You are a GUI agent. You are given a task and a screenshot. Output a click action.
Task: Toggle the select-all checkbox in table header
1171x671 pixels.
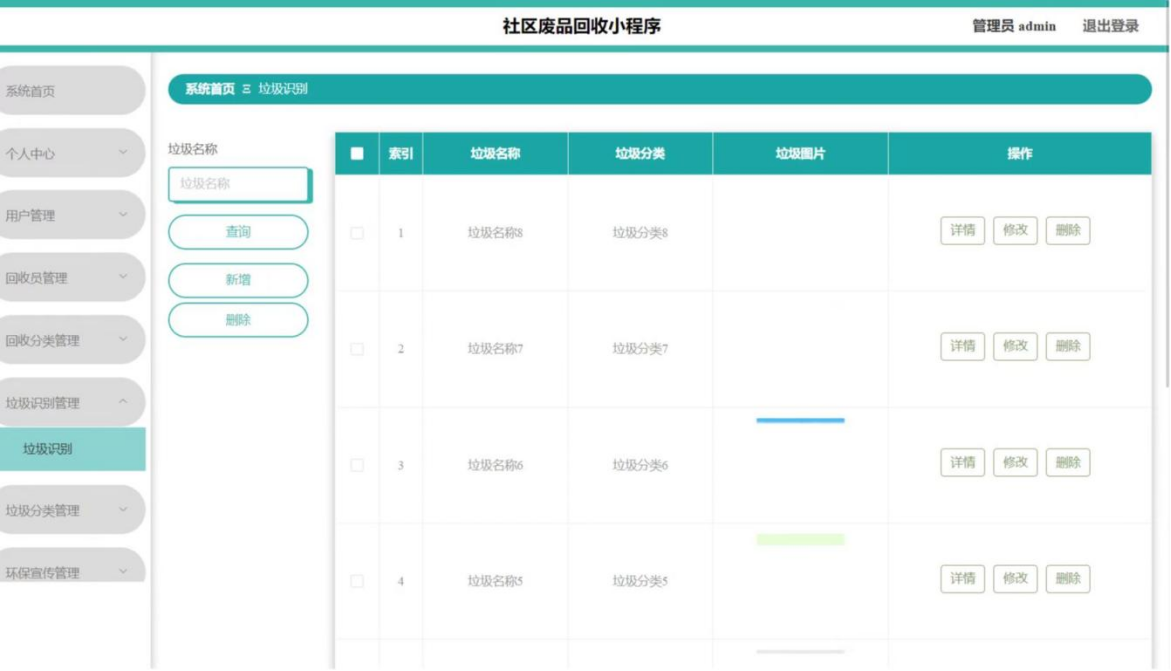[357, 153]
